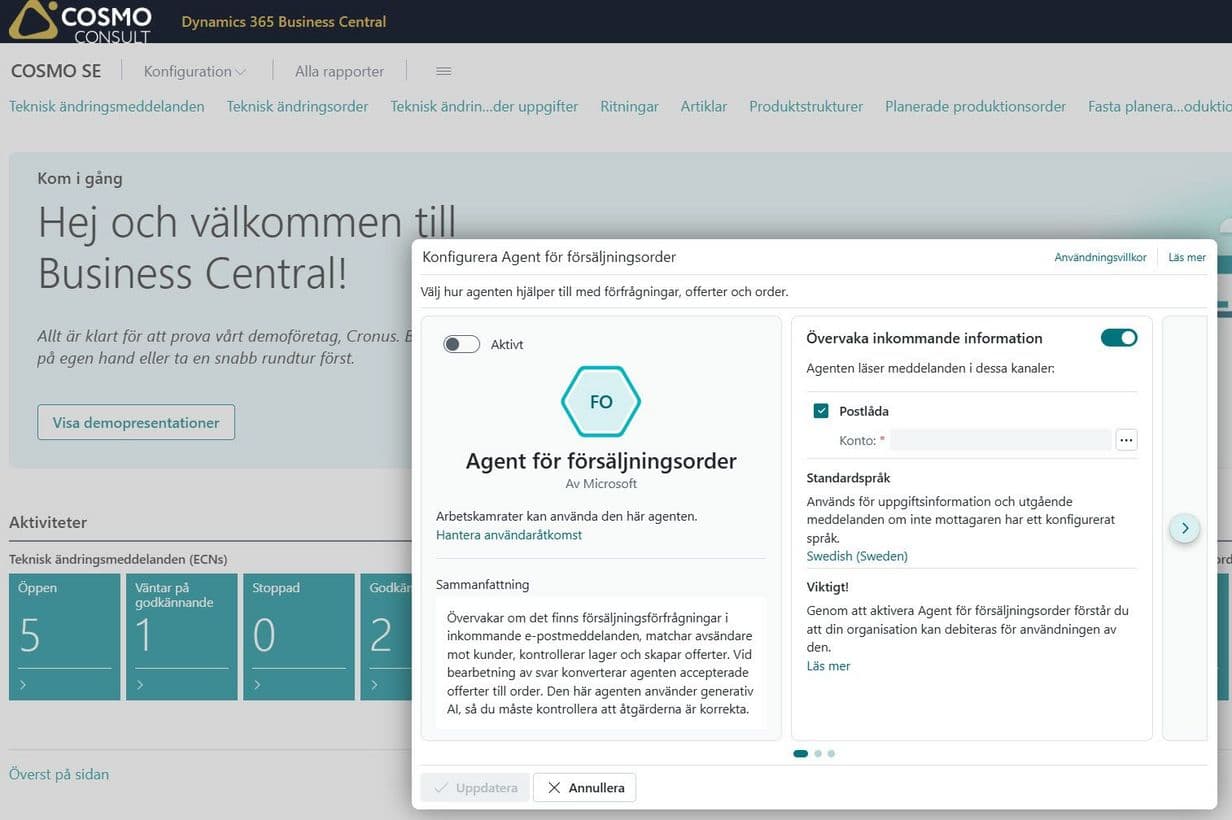Screen dimensions: 1232x820
Task: Select the Alla rapporter menu item
Action: point(339,71)
